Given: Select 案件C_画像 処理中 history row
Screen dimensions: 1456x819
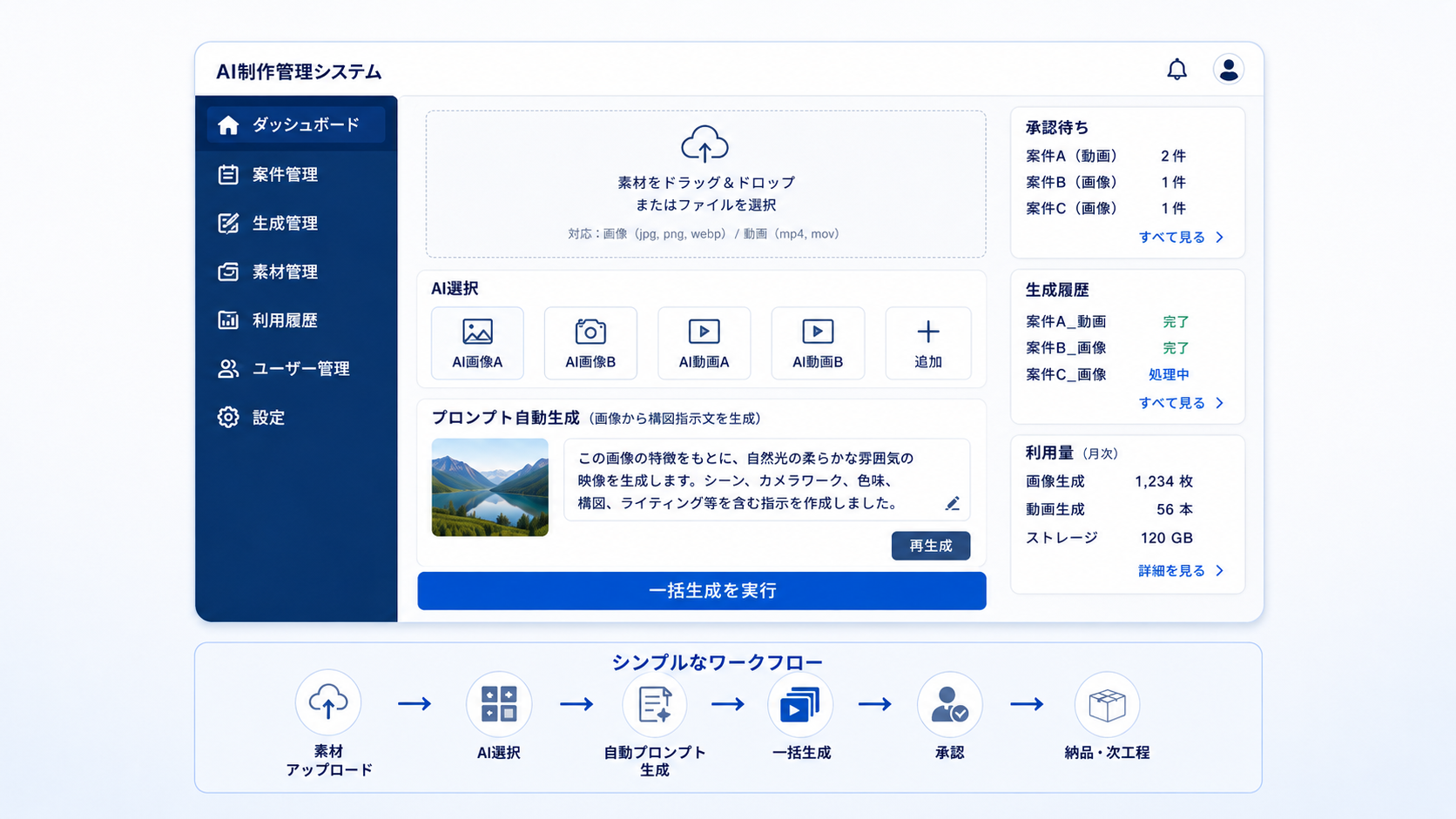Looking at the screenshot, I should [x=1108, y=374].
